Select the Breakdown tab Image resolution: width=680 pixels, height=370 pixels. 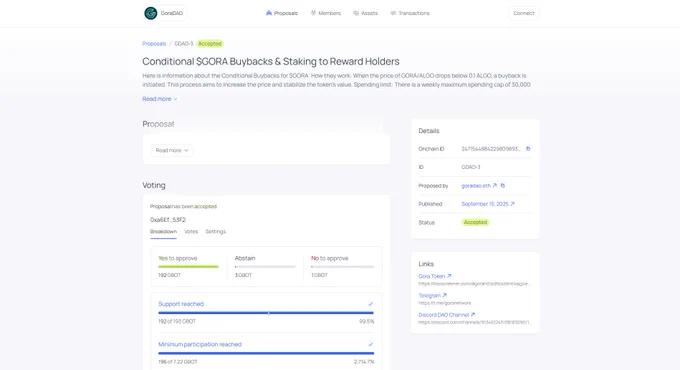tap(163, 232)
